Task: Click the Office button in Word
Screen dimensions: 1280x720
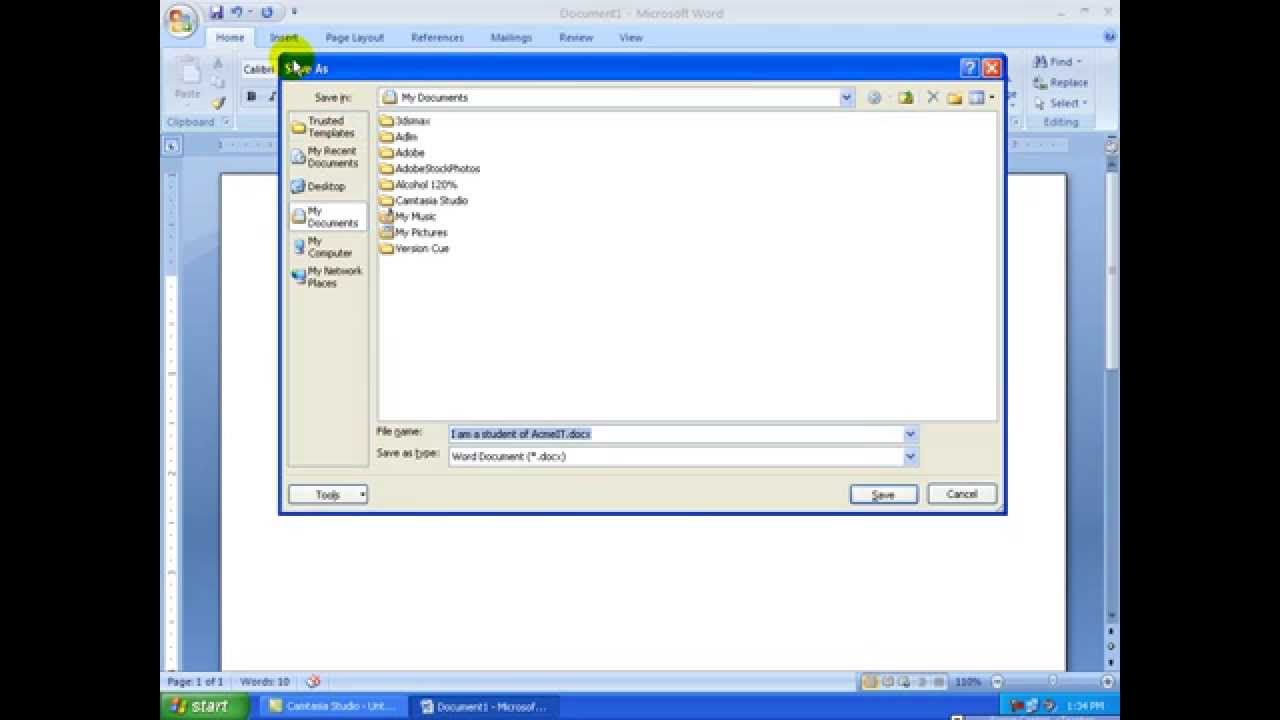Action: point(182,20)
